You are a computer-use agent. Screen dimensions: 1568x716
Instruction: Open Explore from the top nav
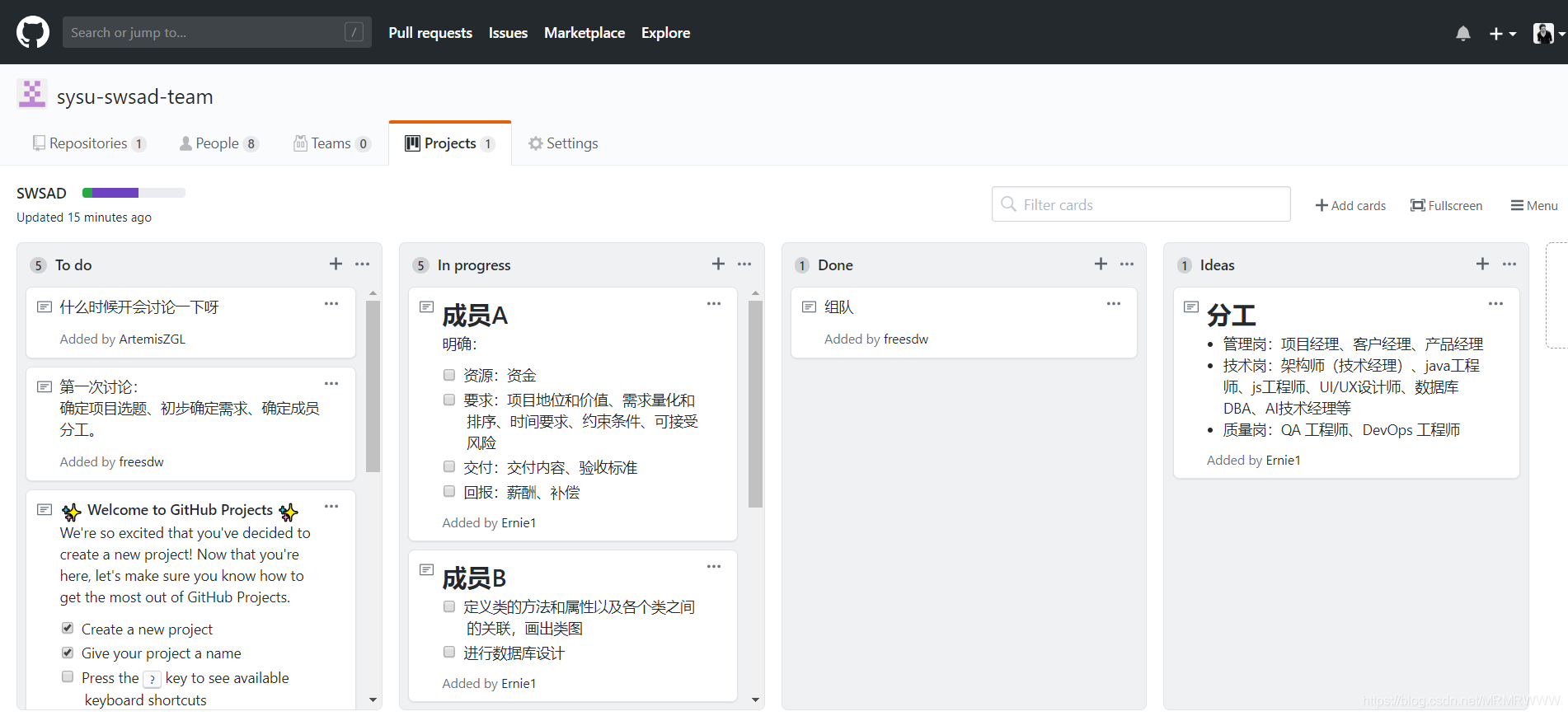(x=666, y=33)
